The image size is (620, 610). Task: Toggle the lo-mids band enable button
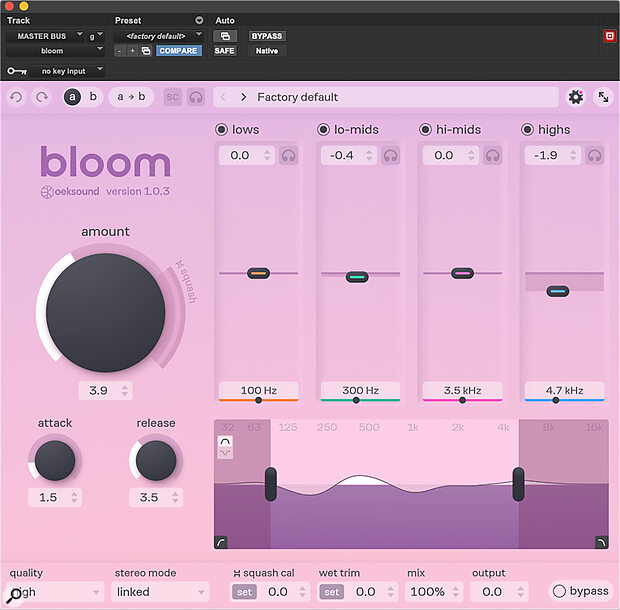tap(323, 129)
